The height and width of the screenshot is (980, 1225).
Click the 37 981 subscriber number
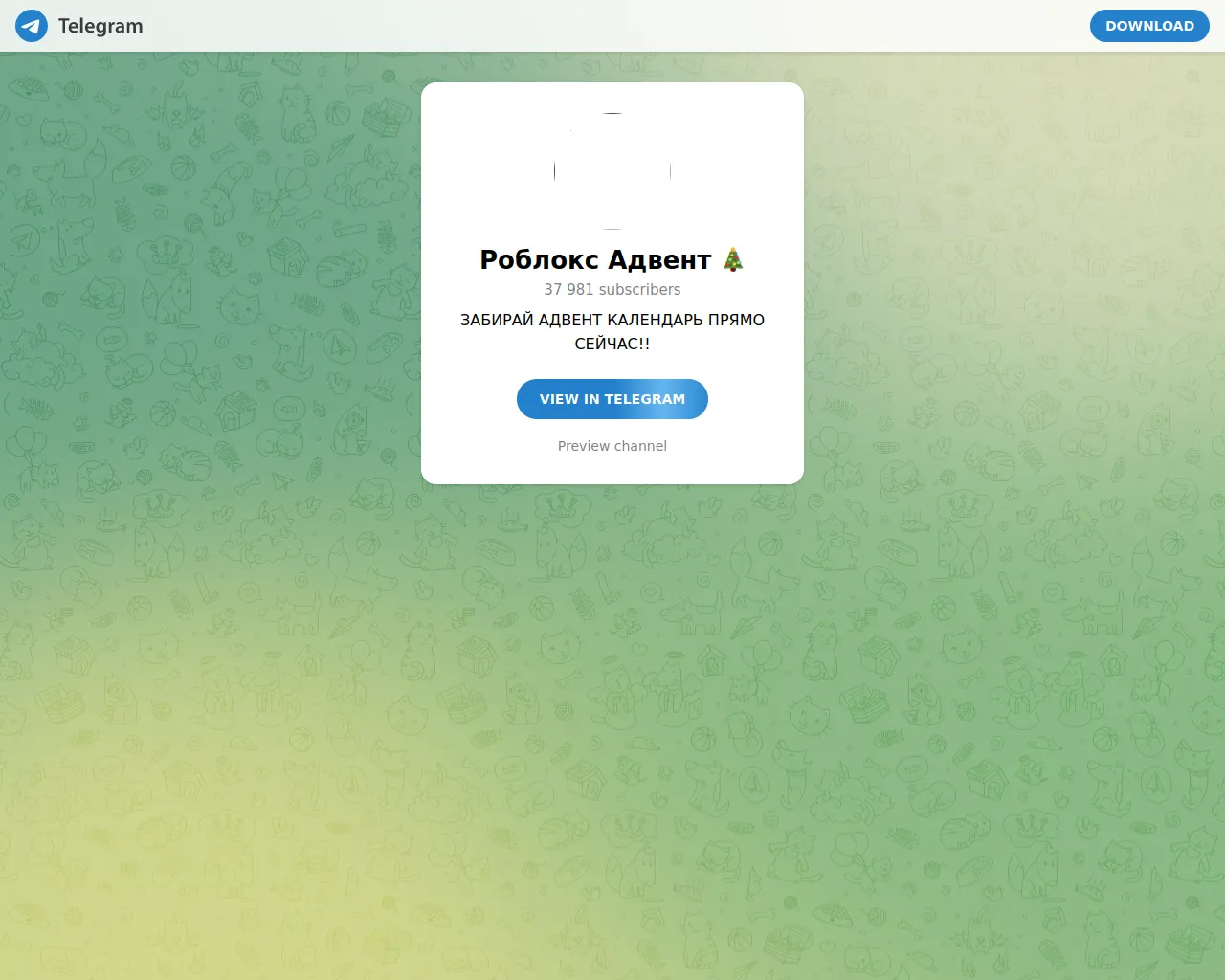tap(568, 289)
